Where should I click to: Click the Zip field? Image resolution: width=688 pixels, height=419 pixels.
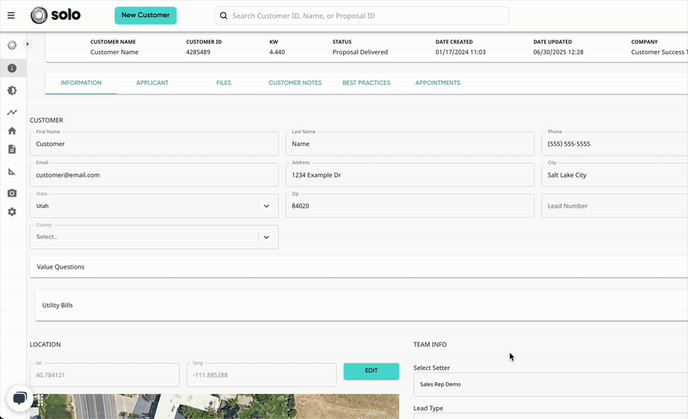tap(410, 206)
